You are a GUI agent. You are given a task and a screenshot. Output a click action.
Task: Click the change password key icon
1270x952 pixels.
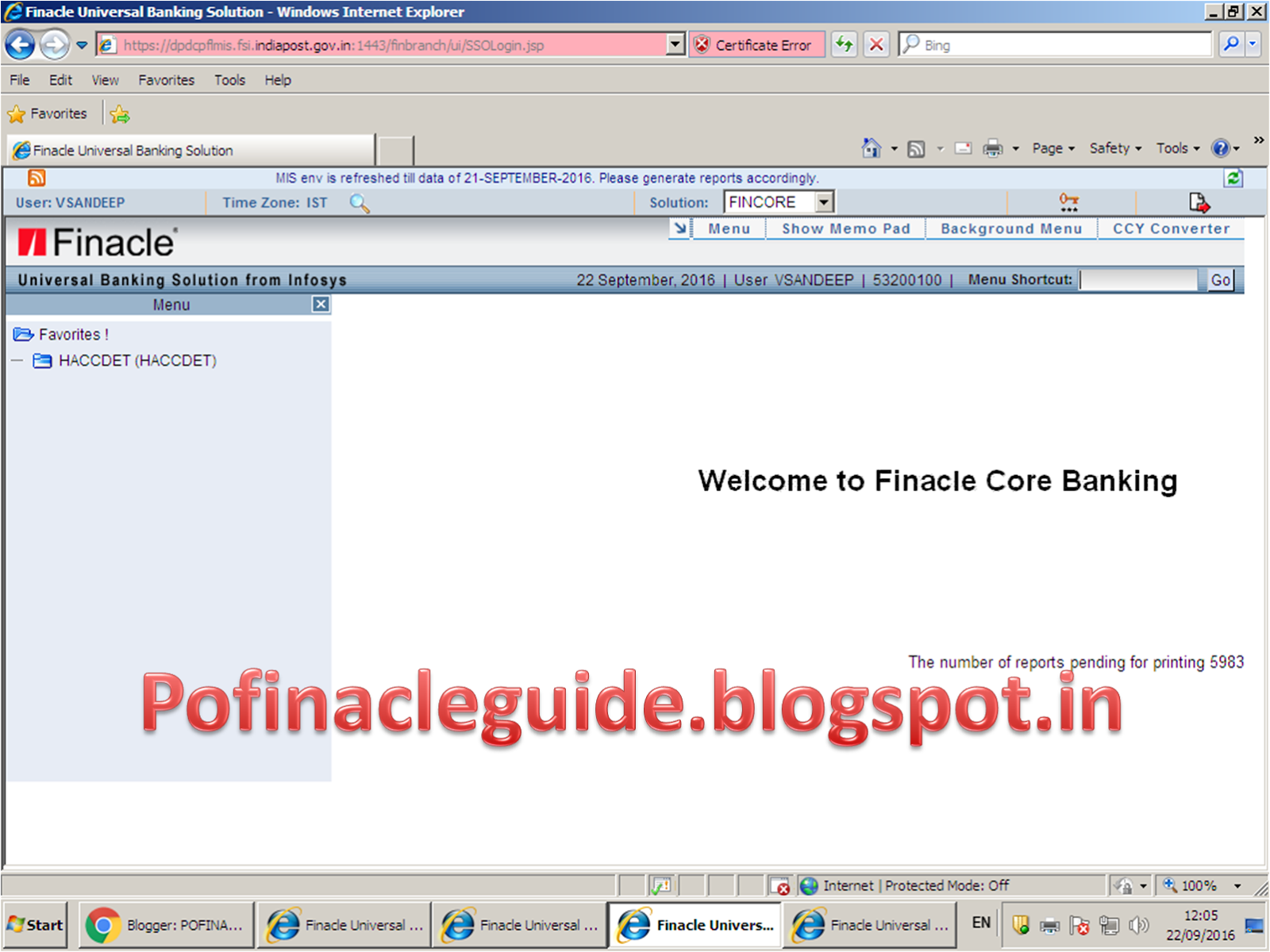pos(1069,202)
